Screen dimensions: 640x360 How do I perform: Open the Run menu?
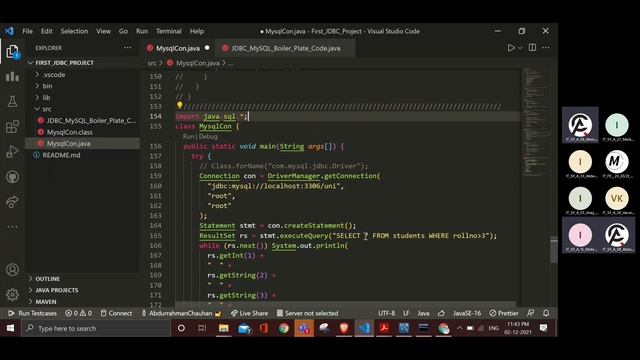[142, 31]
